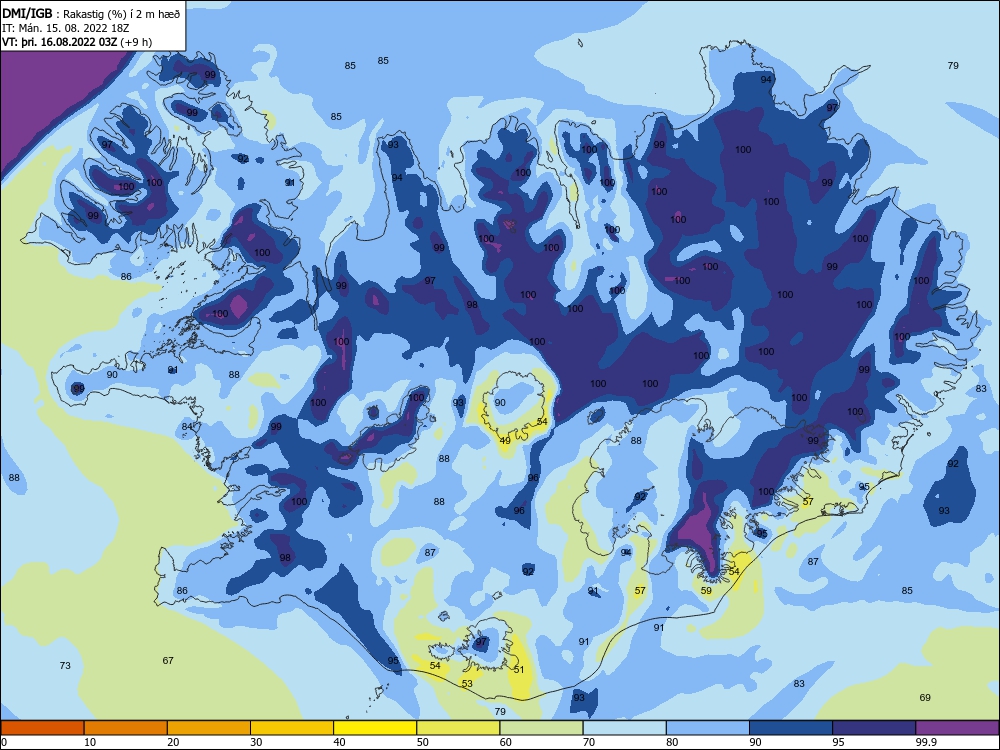Select the bright yellow 40–50 legend swatch
The image size is (1000, 750).
coord(375,728)
